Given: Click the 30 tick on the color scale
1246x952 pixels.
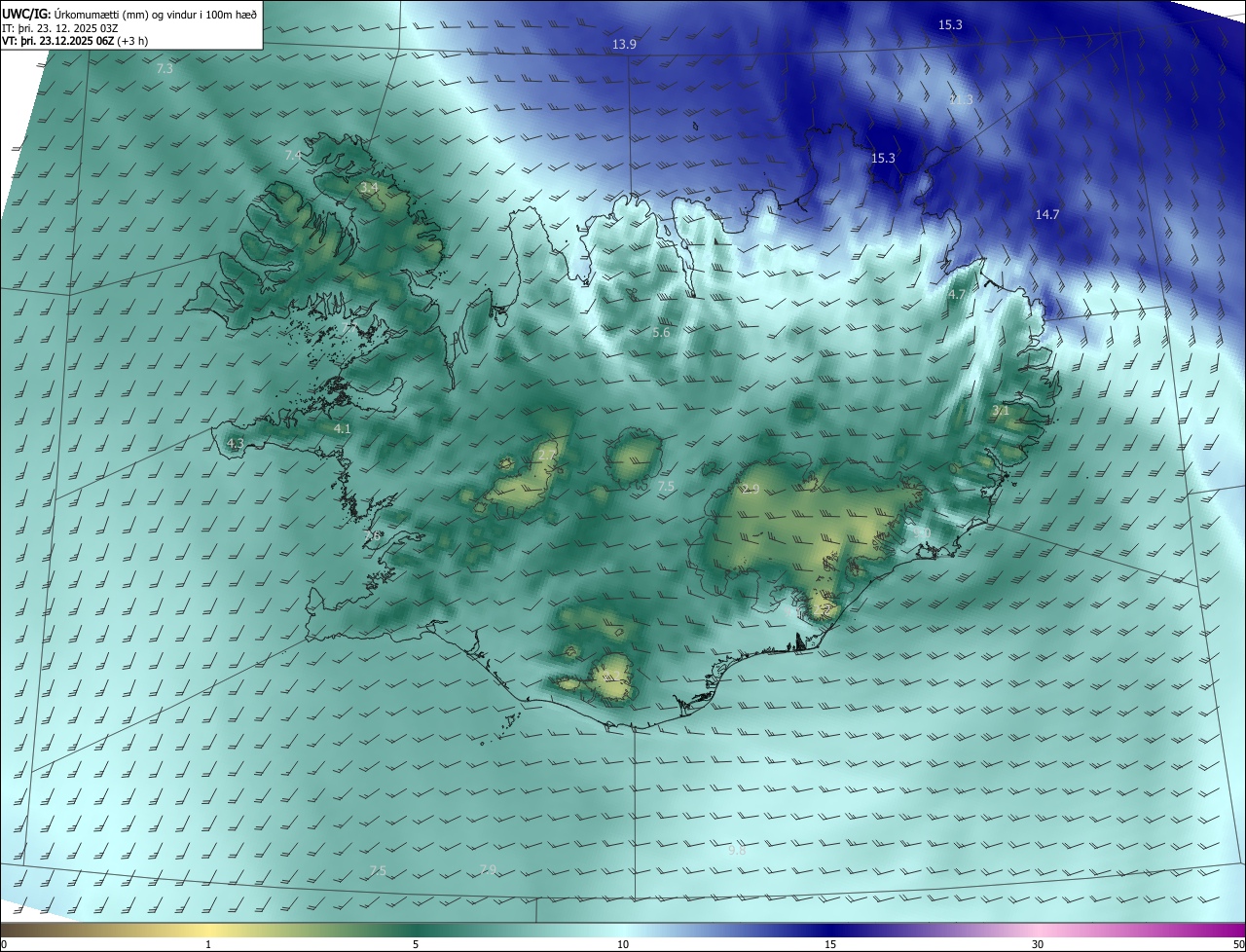Looking at the screenshot, I should [x=1038, y=944].
